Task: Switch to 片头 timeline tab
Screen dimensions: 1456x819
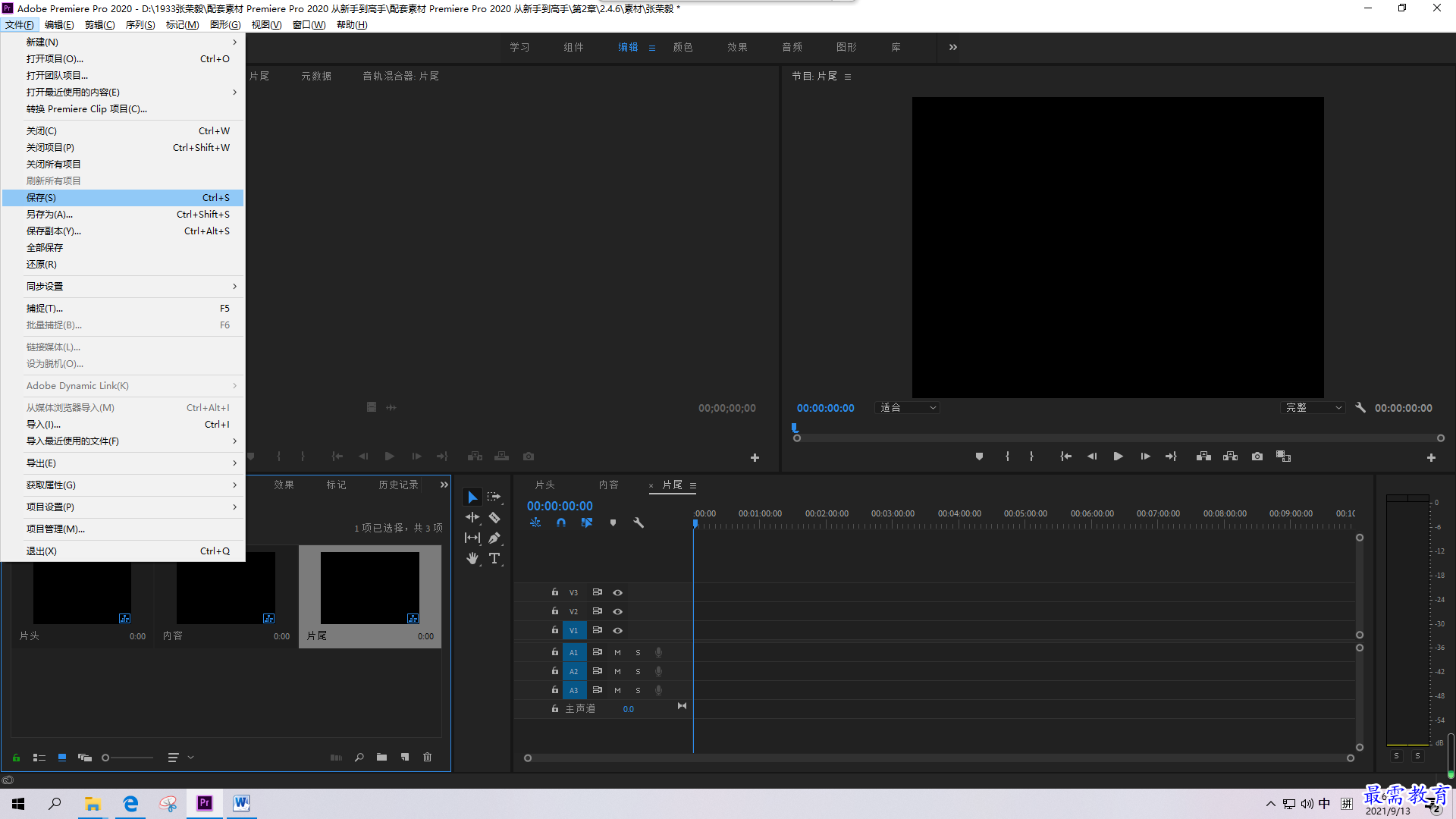Action: click(x=545, y=485)
